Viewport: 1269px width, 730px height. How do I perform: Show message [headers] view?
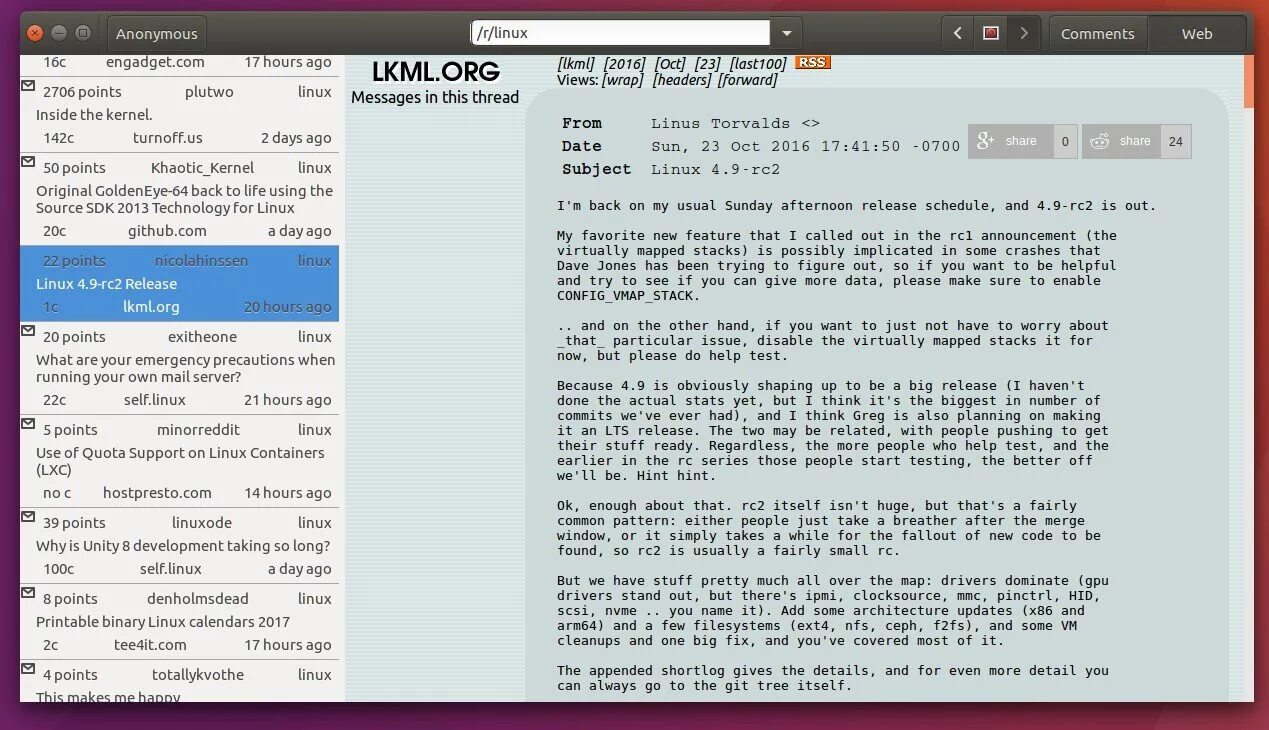682,80
